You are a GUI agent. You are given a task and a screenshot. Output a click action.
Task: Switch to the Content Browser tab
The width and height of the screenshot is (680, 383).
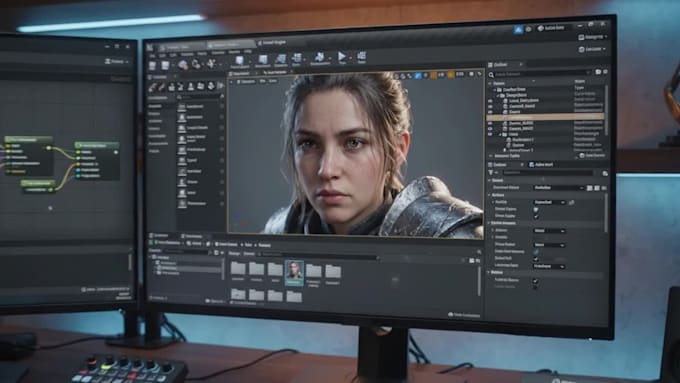coord(160,236)
